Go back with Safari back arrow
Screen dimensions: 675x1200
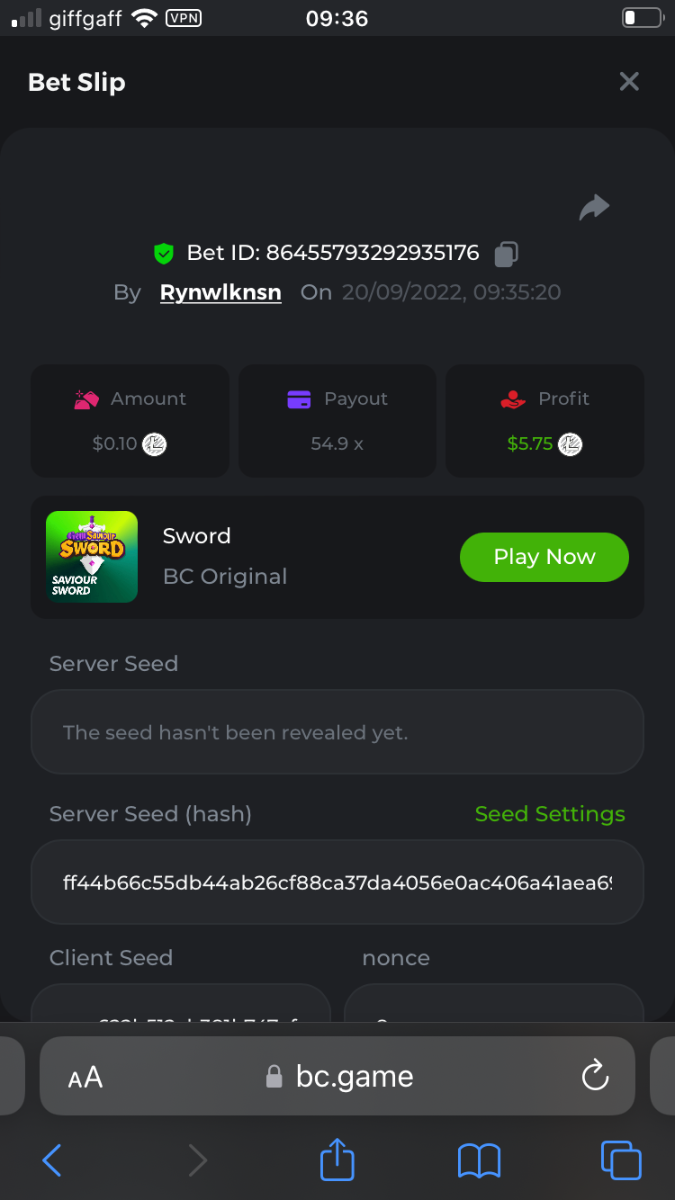(52, 1160)
